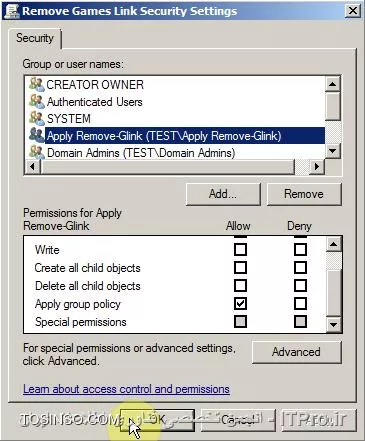Select CREATOR OWNER in the list

coord(95,85)
